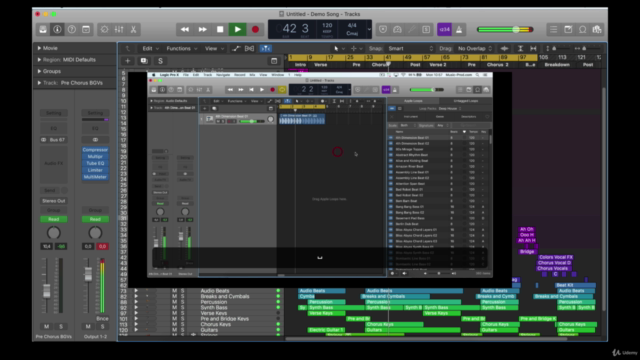Mute the Chorus Keys track
The image size is (640, 360).
(x=174, y=324)
